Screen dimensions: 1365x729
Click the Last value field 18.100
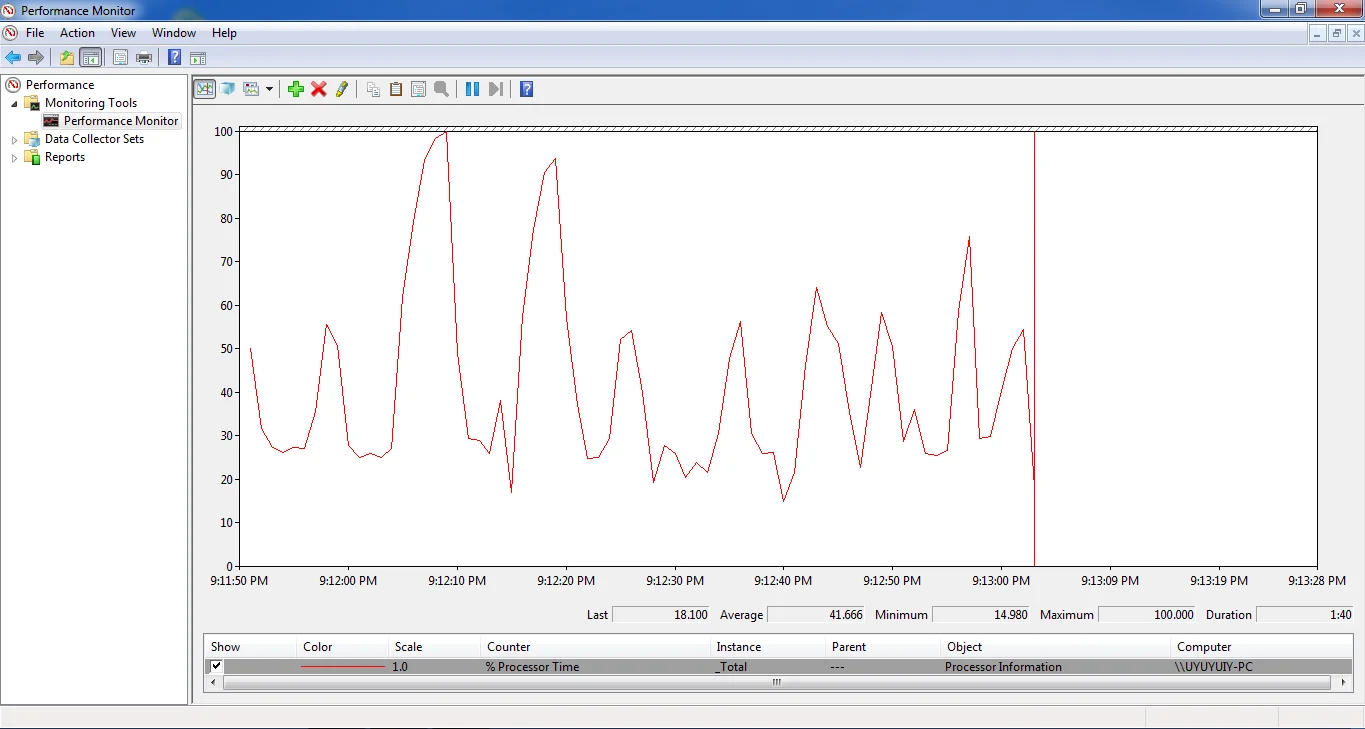click(662, 615)
